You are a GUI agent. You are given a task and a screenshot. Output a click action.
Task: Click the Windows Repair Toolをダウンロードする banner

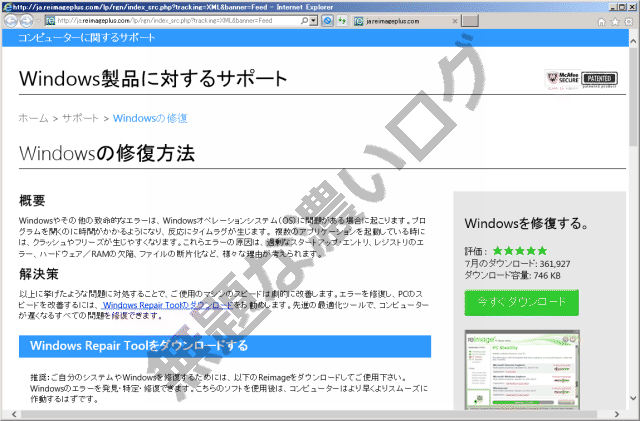225,346
